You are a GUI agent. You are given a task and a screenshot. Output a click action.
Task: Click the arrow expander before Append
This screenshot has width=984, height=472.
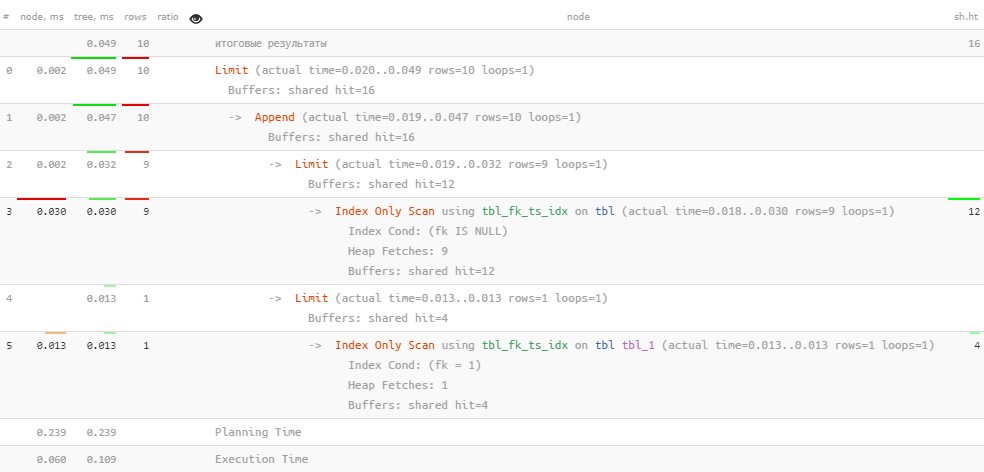coord(235,117)
